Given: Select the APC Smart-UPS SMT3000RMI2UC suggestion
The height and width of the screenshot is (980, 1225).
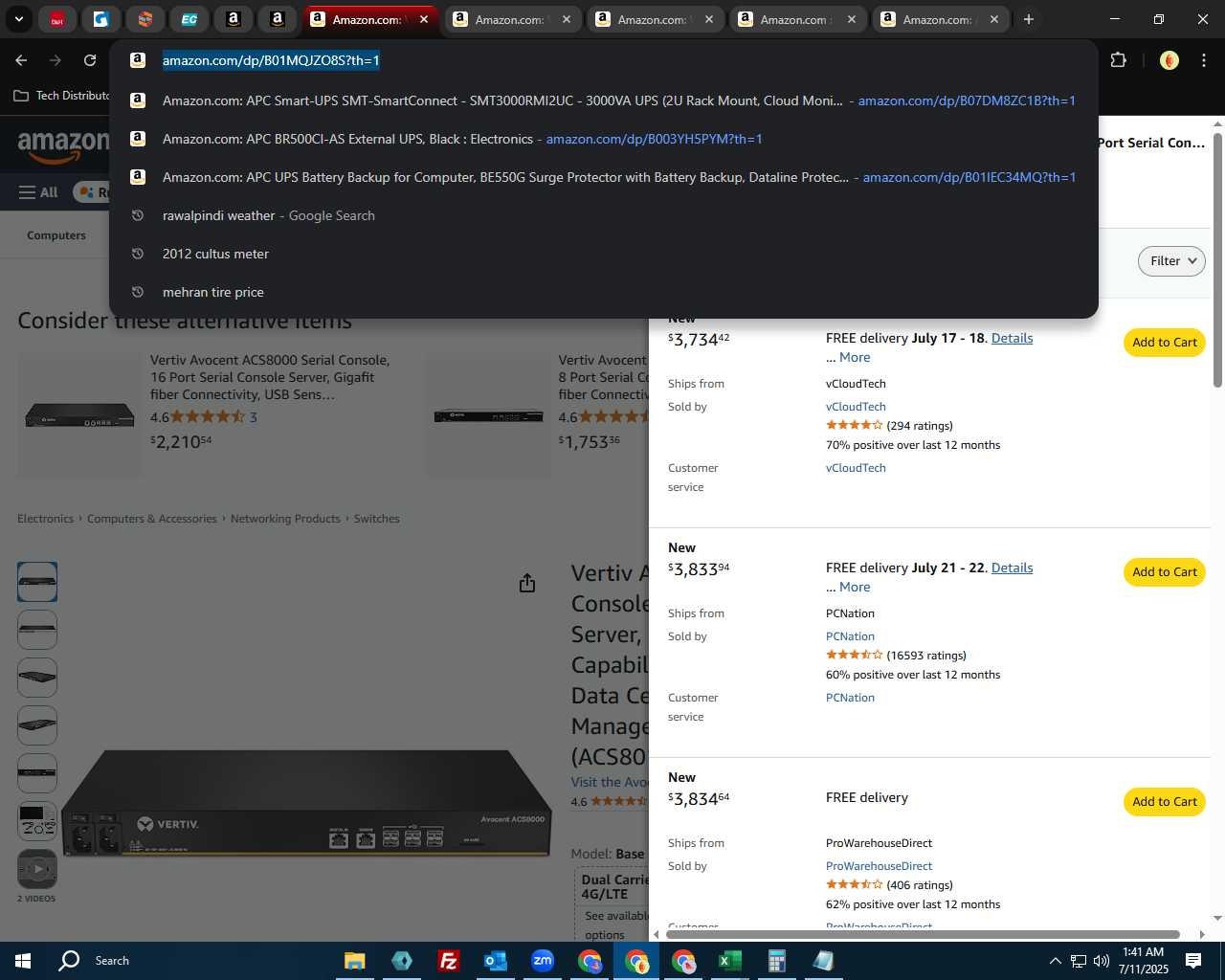Looking at the screenshot, I should [604, 100].
